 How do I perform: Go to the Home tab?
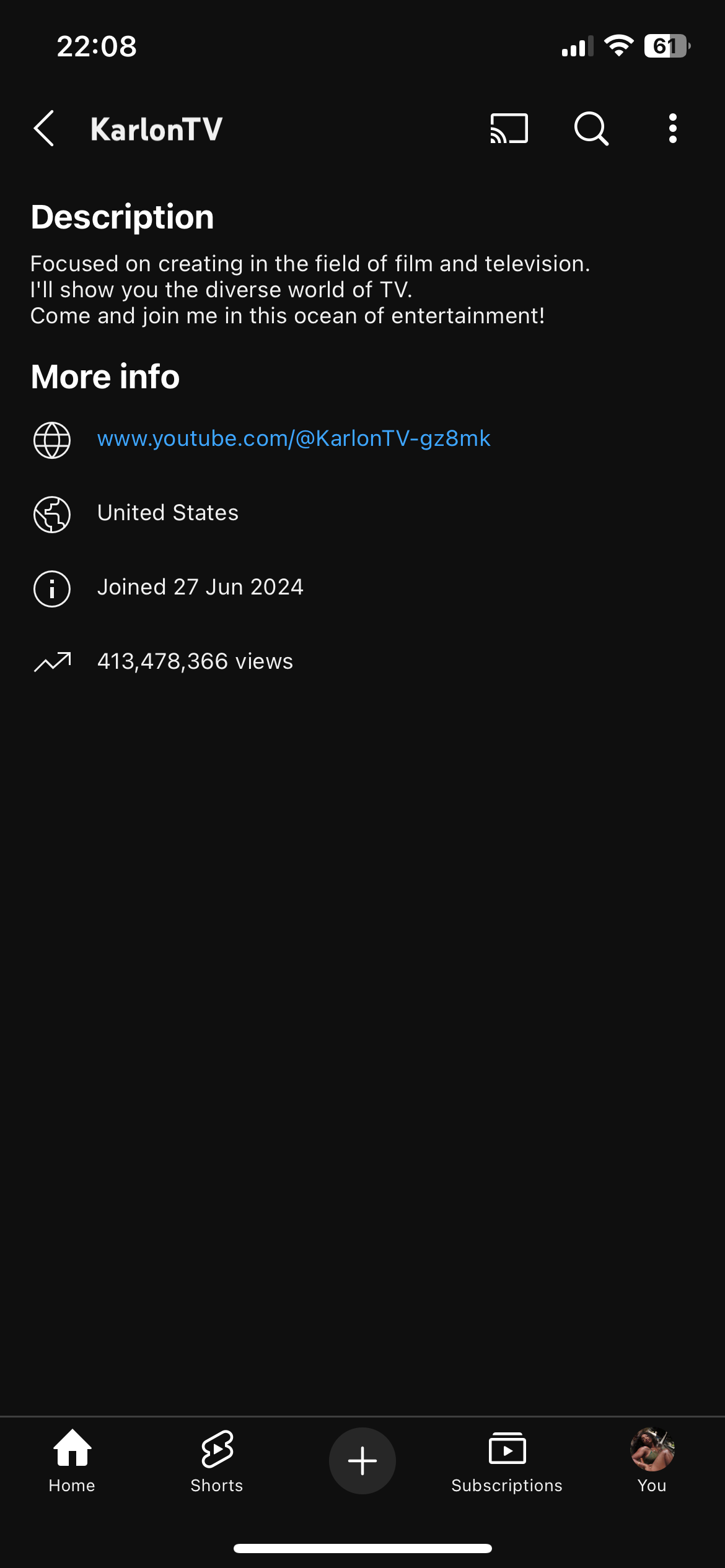pyautogui.click(x=72, y=1461)
